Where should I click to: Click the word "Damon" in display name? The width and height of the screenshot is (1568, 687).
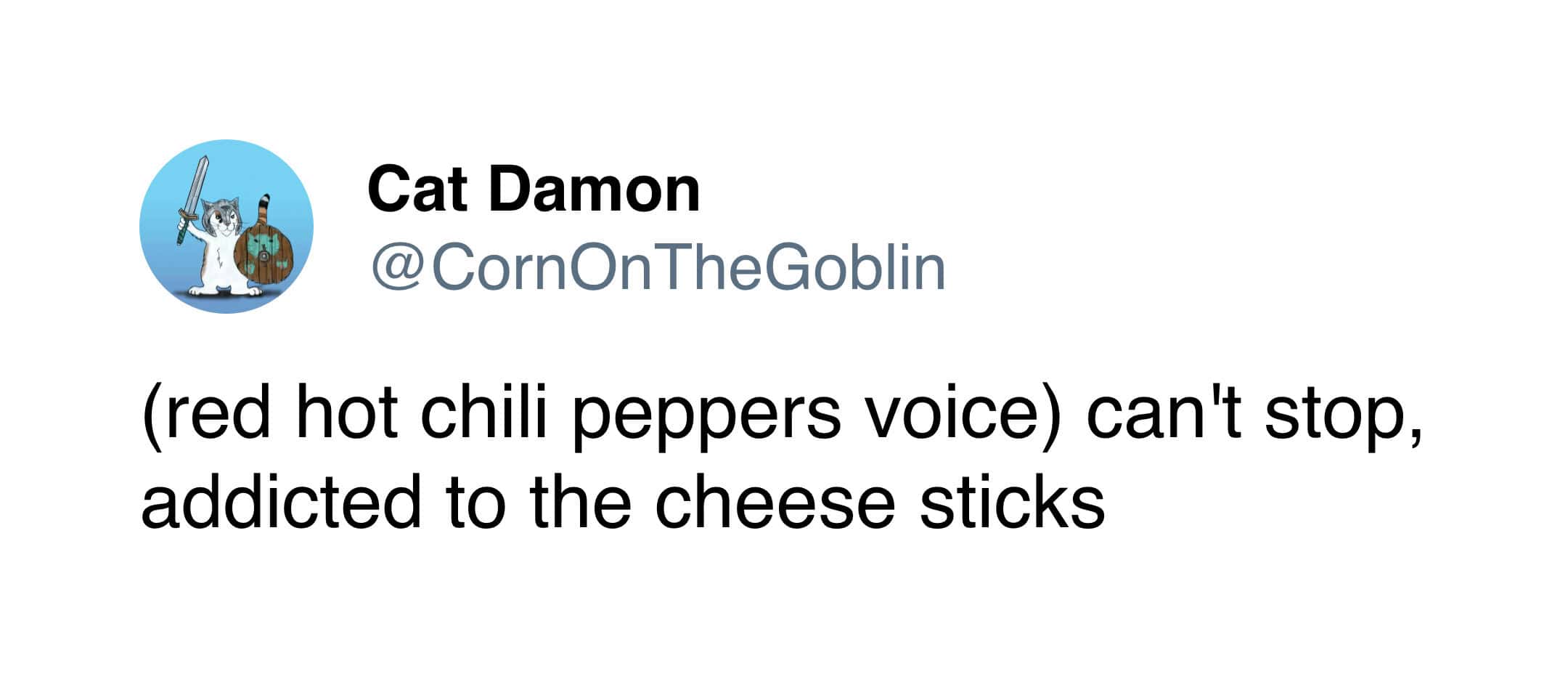pyautogui.click(x=594, y=190)
